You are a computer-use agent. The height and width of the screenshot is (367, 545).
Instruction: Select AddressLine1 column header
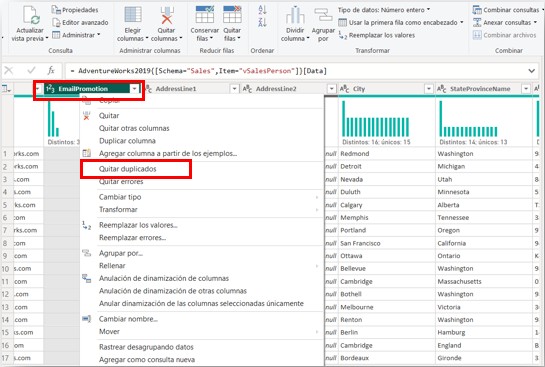[176, 89]
